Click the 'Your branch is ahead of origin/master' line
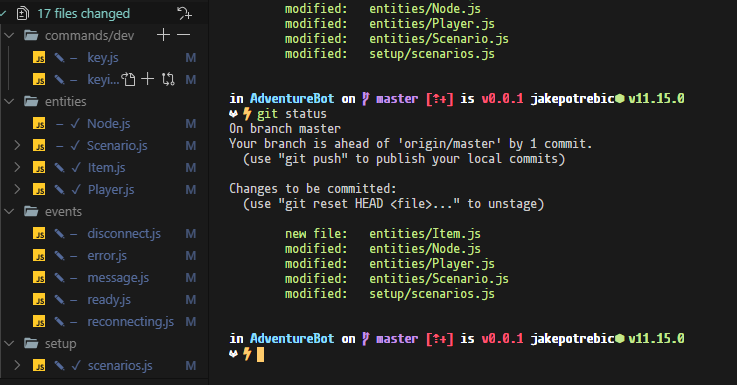Image resolution: width=737 pixels, height=385 pixels. click(x=410, y=144)
